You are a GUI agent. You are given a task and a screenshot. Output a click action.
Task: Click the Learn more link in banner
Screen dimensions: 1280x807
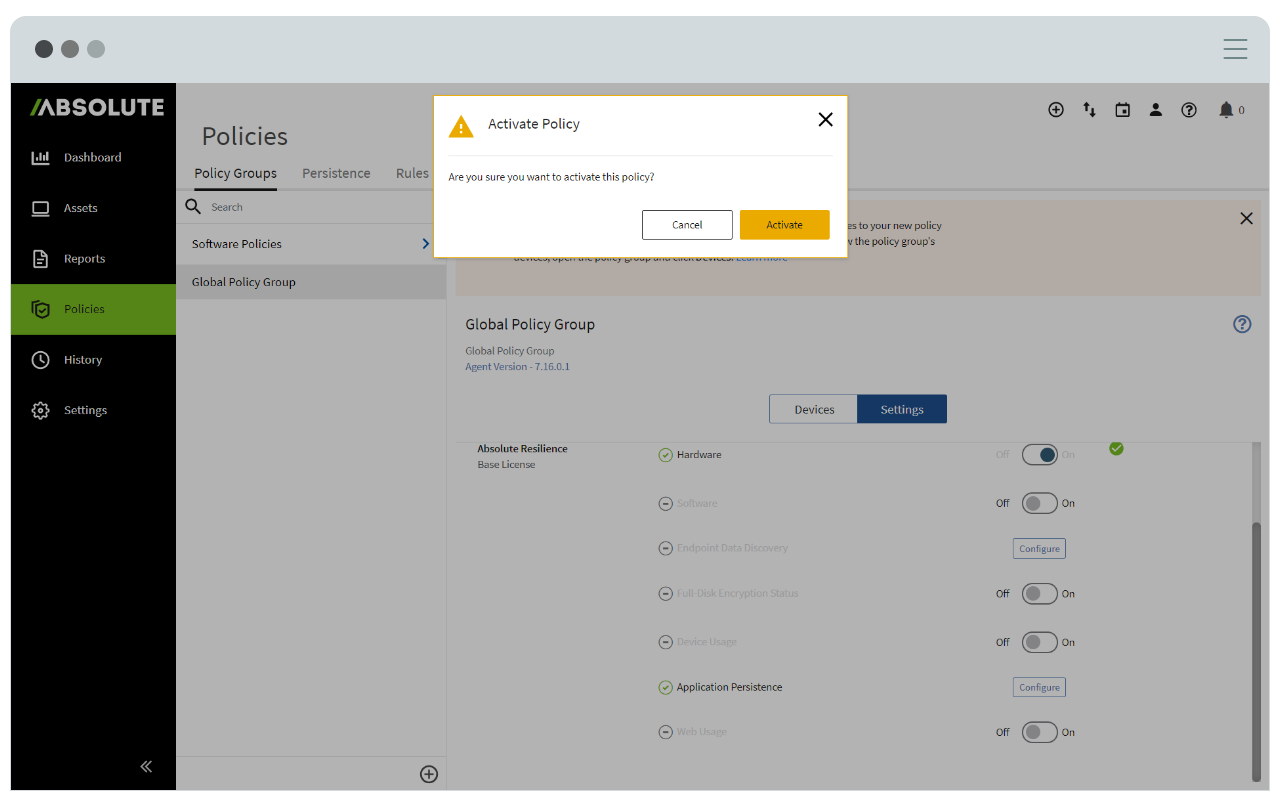tap(762, 257)
